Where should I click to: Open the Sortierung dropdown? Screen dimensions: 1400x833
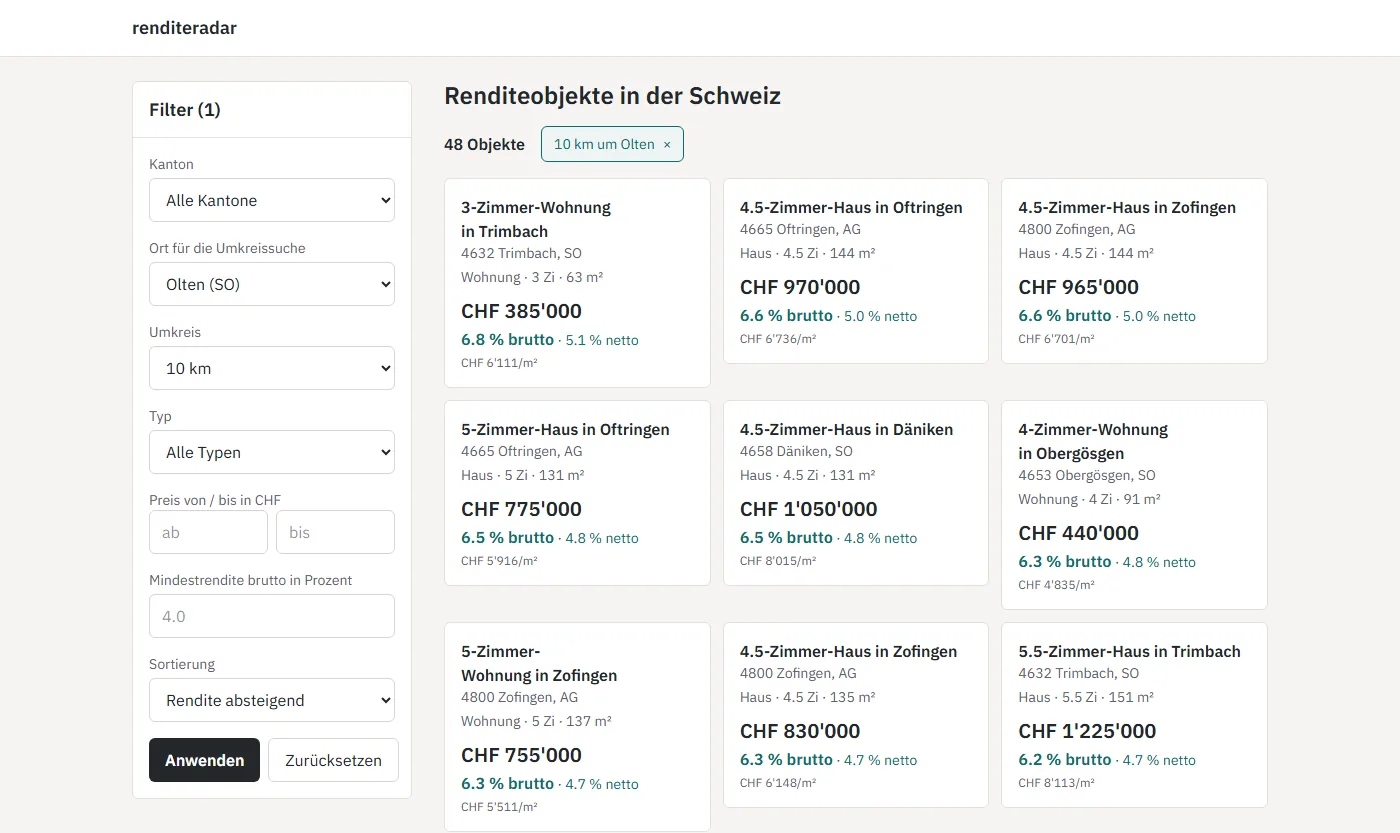(272, 700)
